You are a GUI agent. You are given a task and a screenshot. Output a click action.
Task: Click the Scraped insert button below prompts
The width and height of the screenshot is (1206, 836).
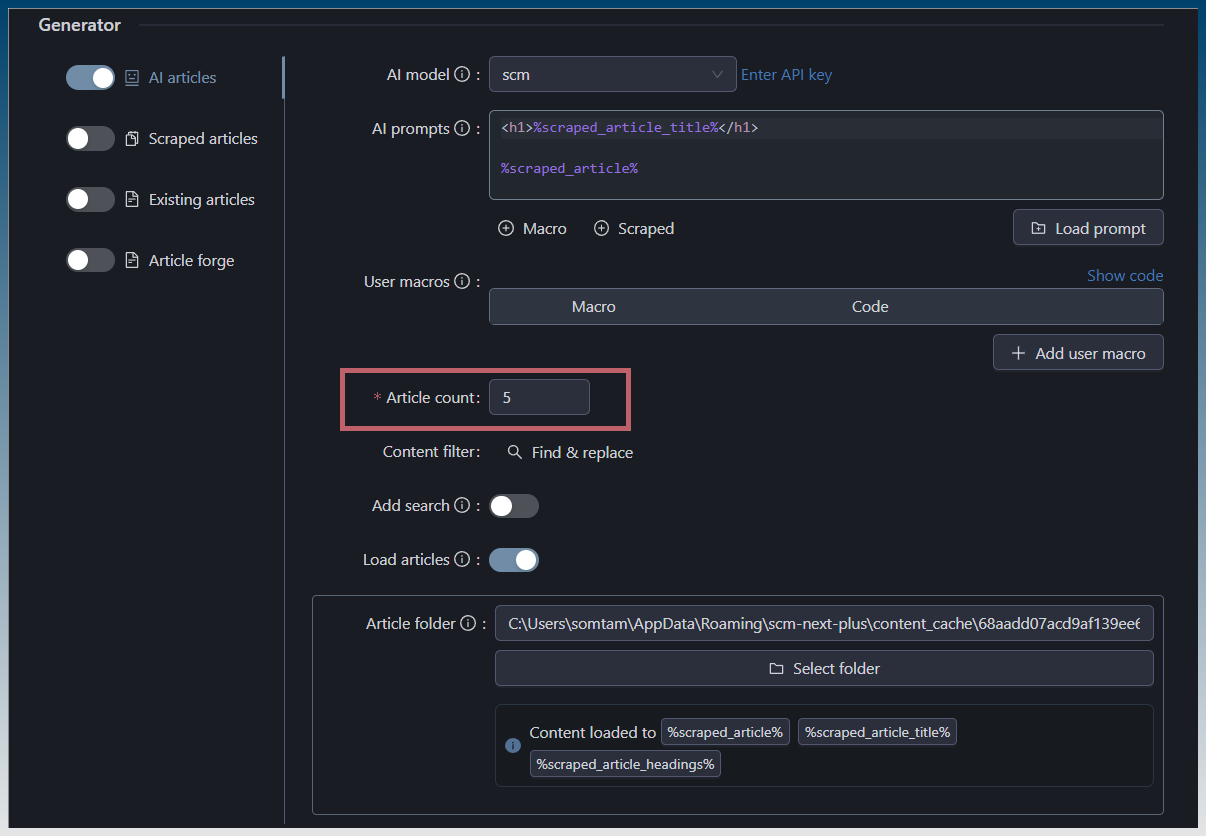(x=634, y=229)
